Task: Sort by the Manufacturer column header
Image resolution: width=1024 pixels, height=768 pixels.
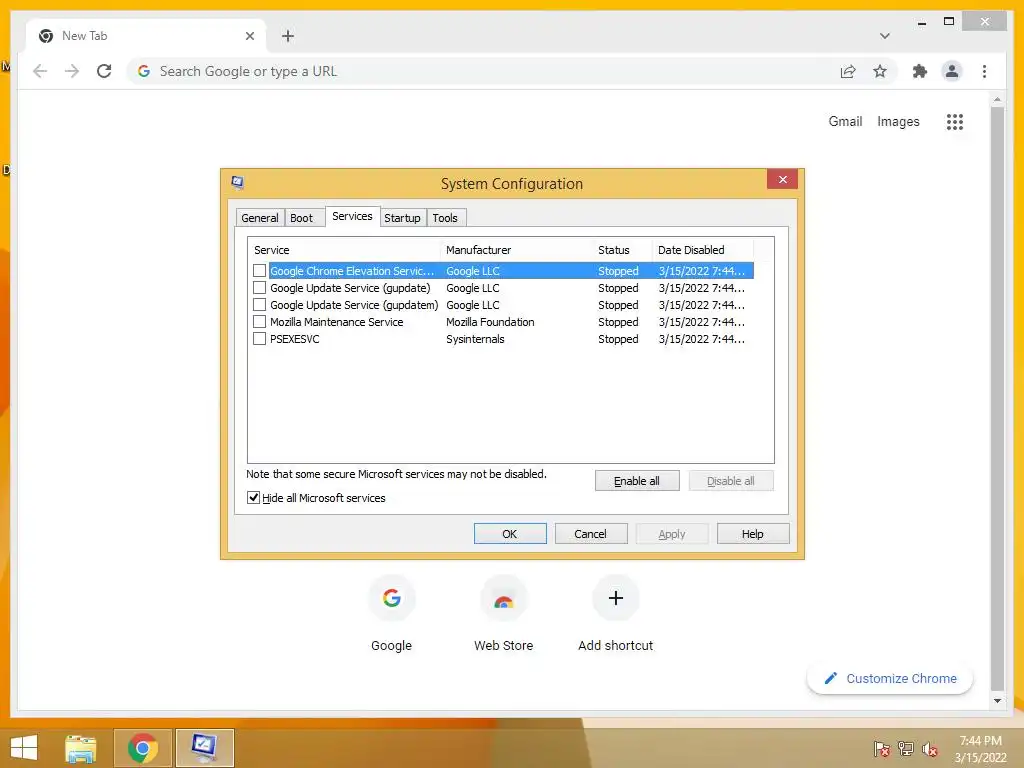Action: 517,249
